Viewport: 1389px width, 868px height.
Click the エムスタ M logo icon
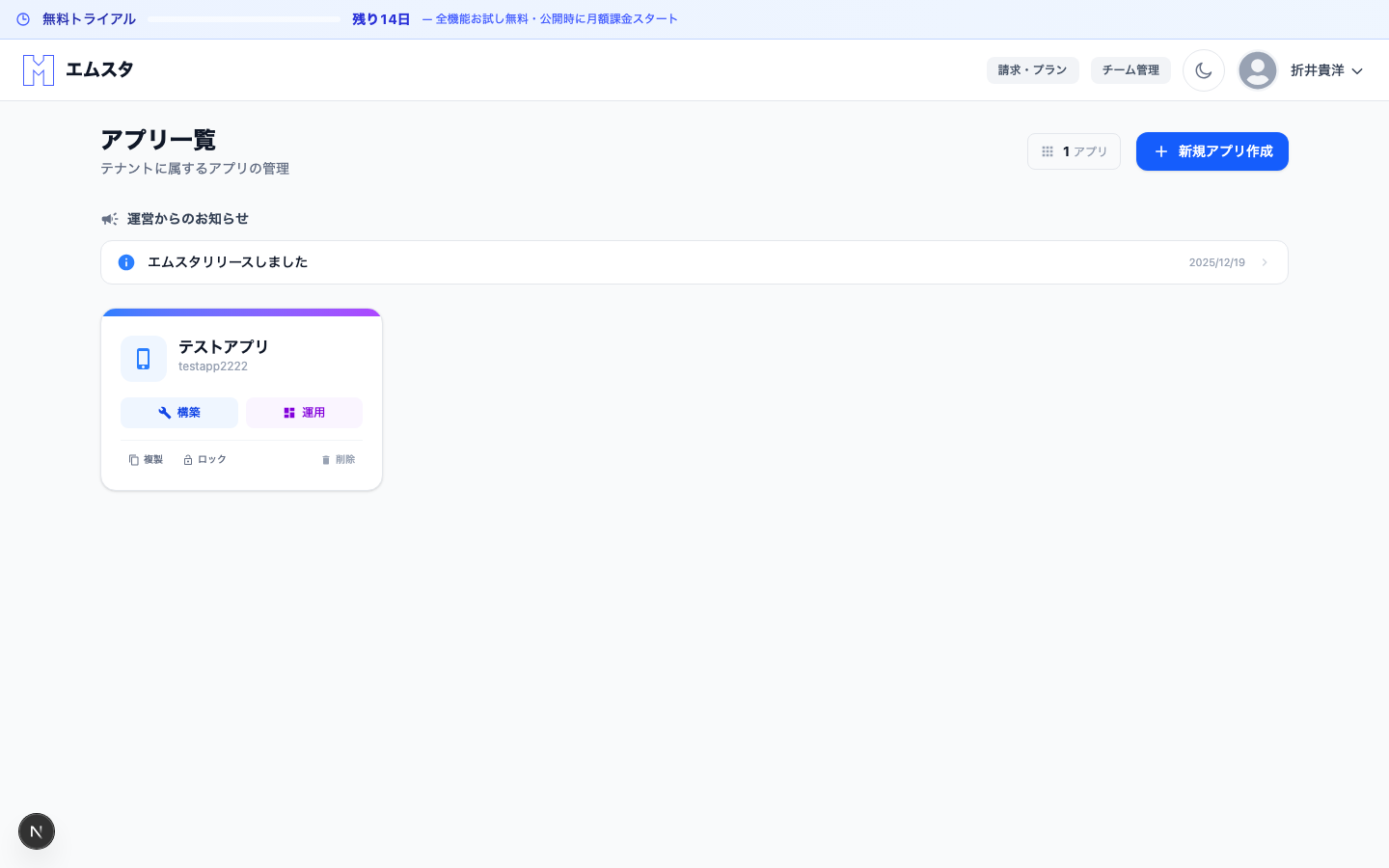(x=39, y=70)
